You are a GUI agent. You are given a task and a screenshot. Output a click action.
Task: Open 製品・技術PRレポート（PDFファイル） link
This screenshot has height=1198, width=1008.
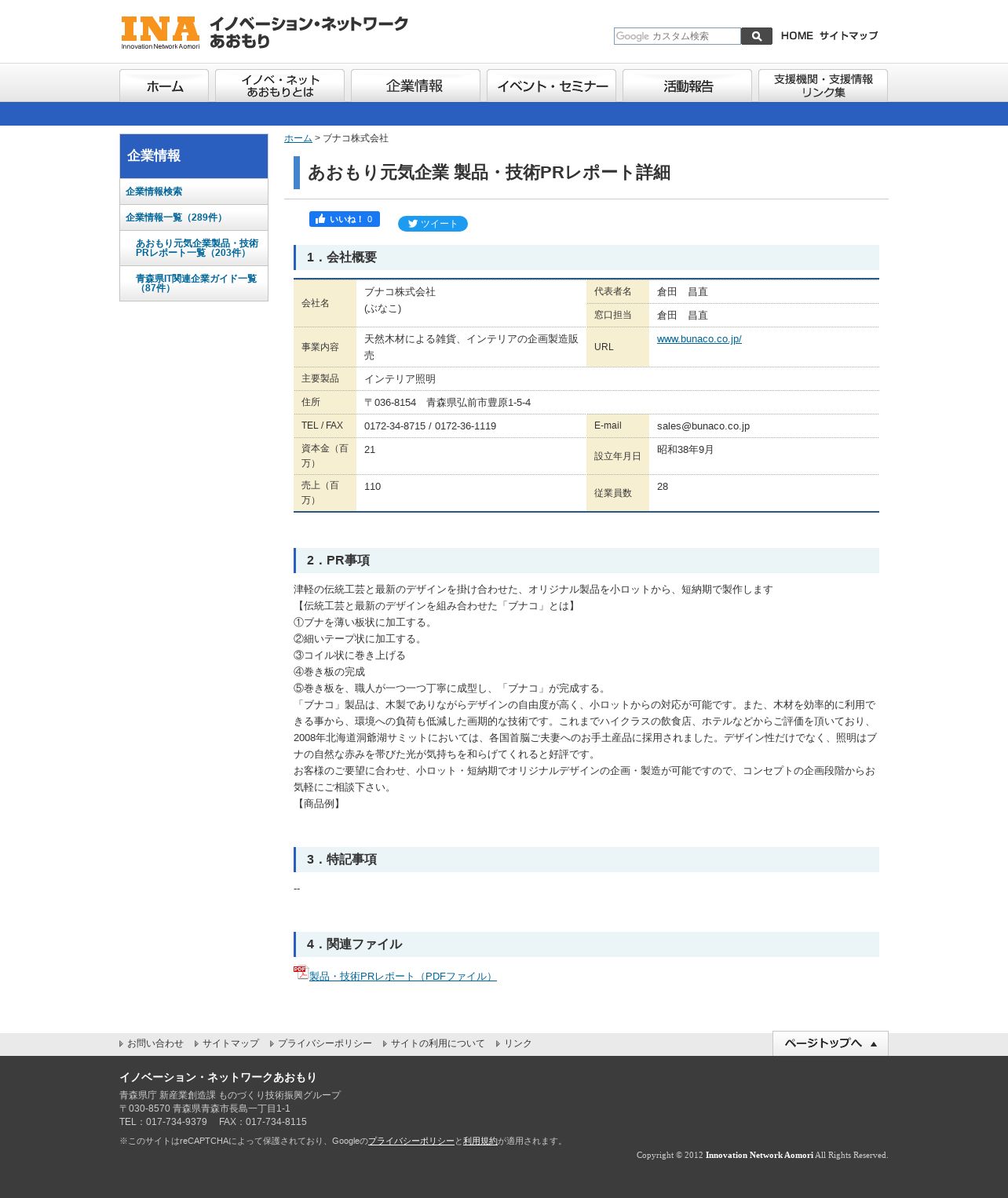coord(403,977)
